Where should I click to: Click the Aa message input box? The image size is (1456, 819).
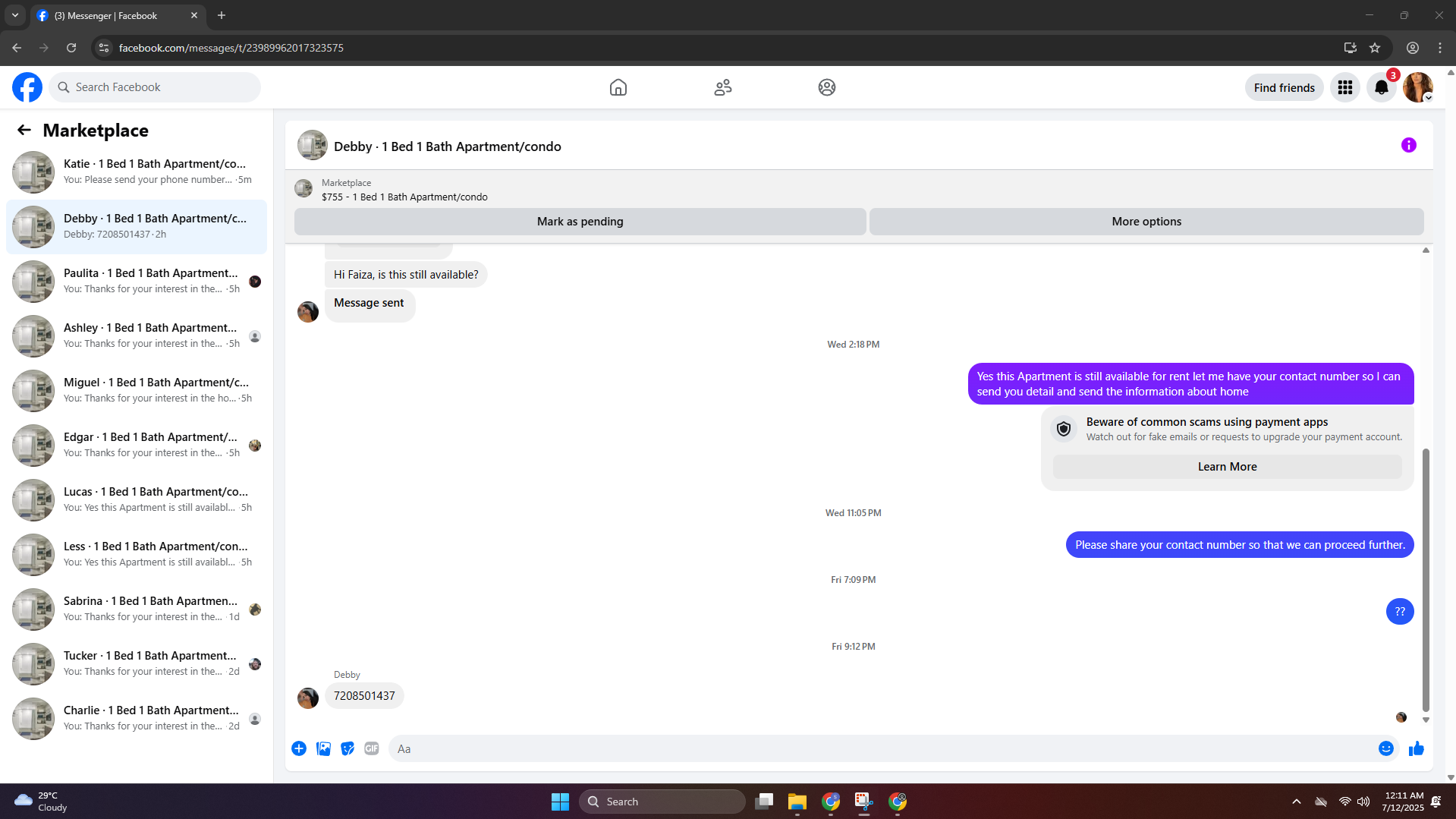coord(880,748)
